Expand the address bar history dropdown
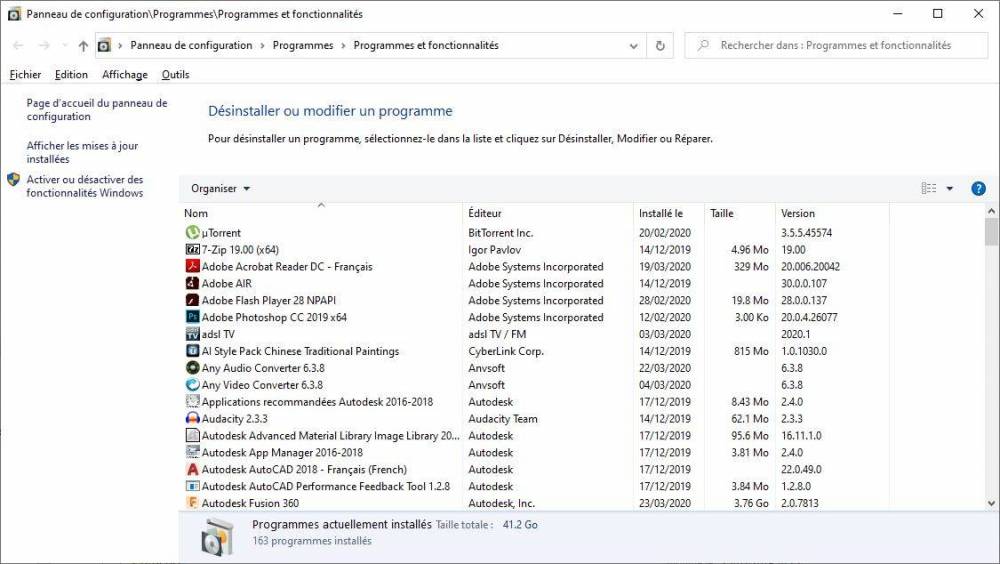The width and height of the screenshot is (1000, 564). [x=634, y=46]
